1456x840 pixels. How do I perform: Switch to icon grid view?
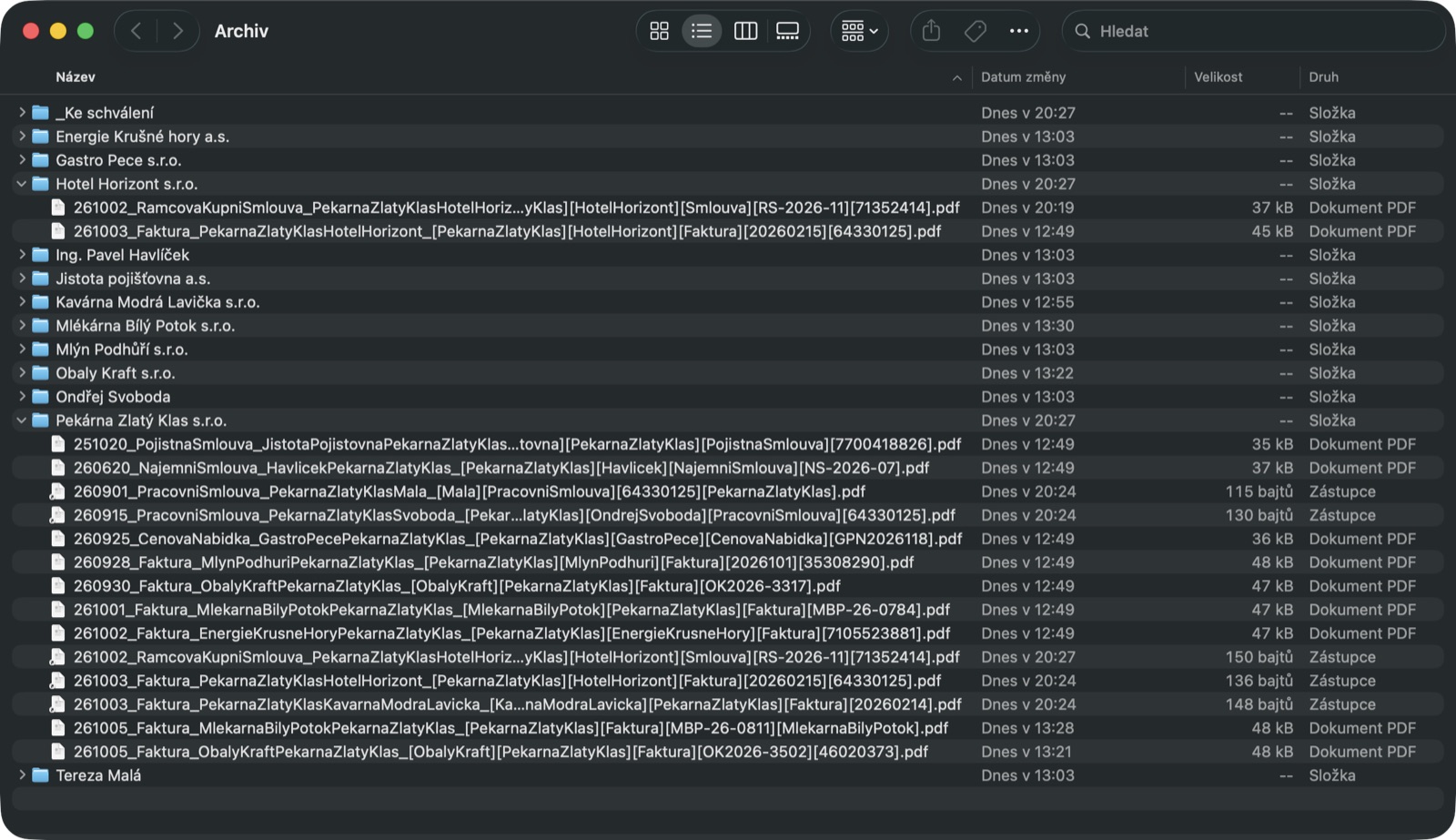(660, 31)
